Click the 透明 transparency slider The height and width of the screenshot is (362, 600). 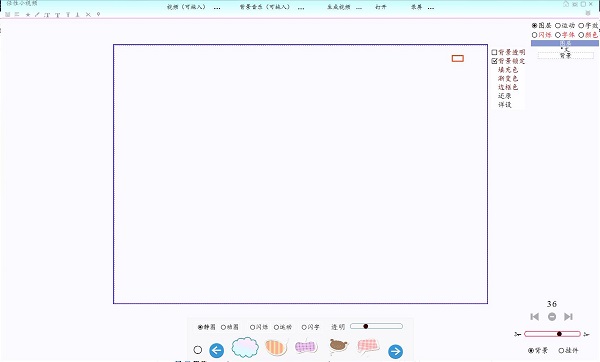point(377,326)
